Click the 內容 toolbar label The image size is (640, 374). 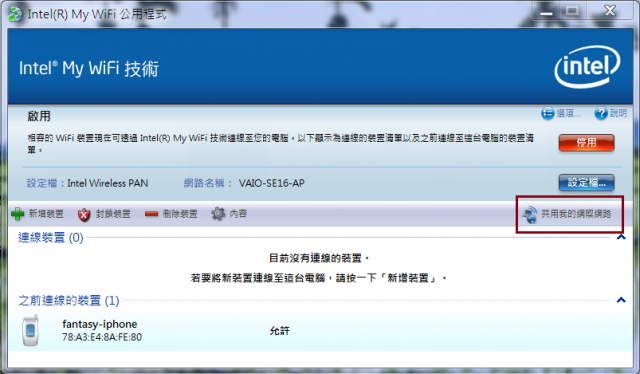click(238, 214)
